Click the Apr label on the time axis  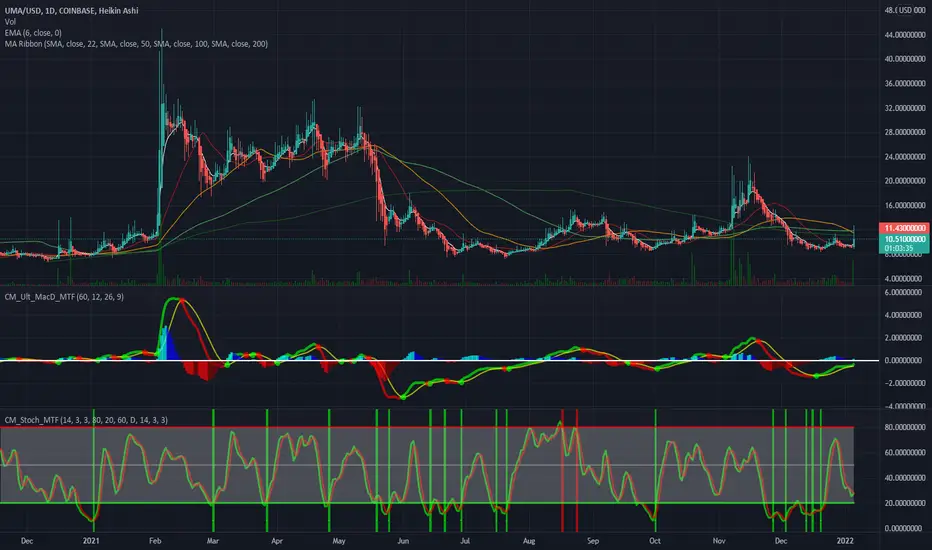tap(276, 541)
